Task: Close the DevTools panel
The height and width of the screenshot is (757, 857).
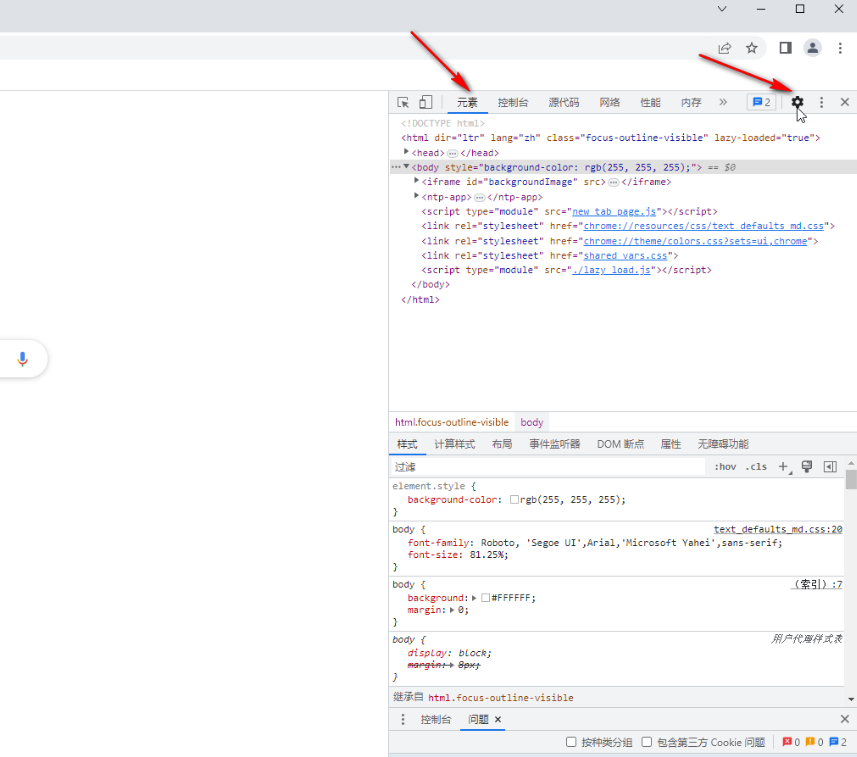Action: [844, 102]
